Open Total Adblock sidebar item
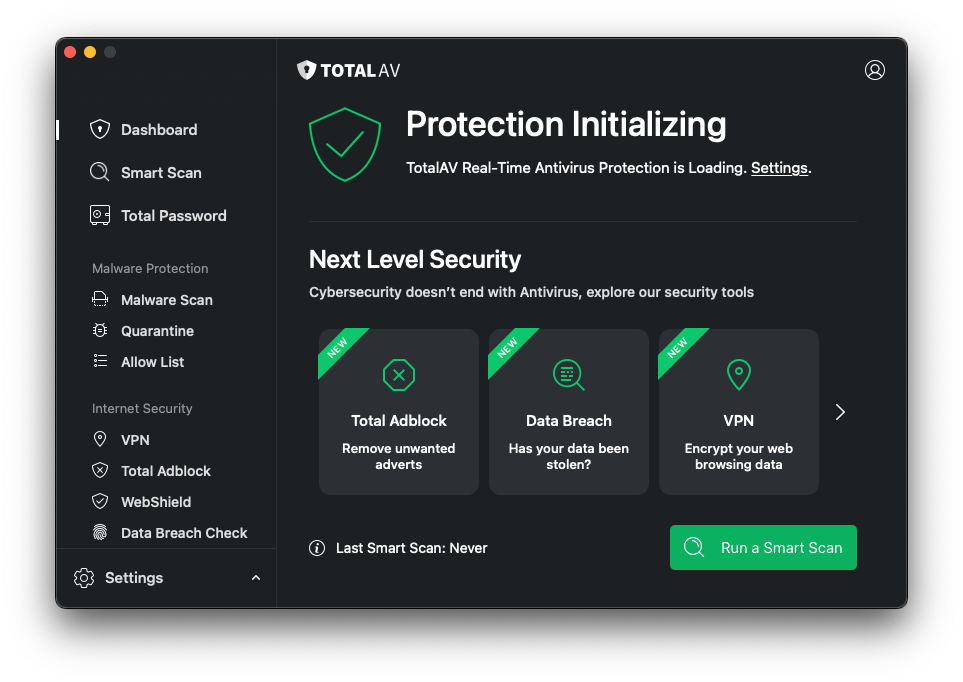Viewport: 963px width, 682px height. 165,471
